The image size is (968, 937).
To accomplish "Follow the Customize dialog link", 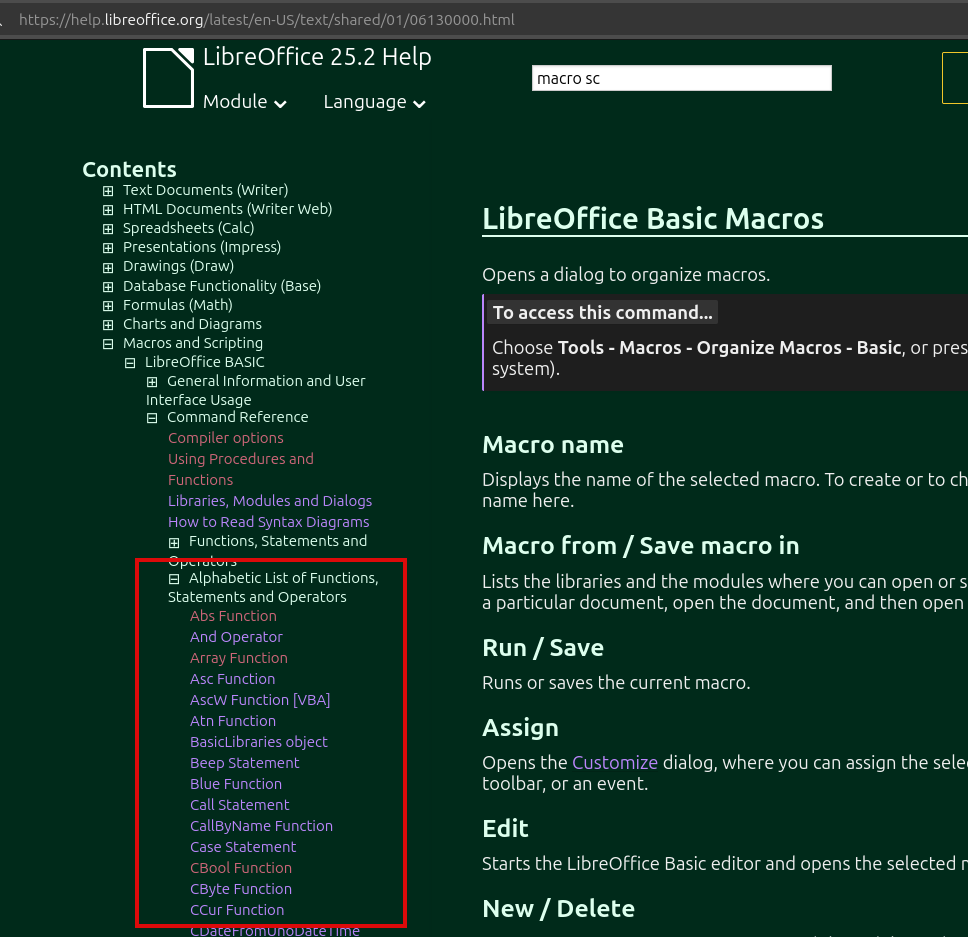I will 615,763.
